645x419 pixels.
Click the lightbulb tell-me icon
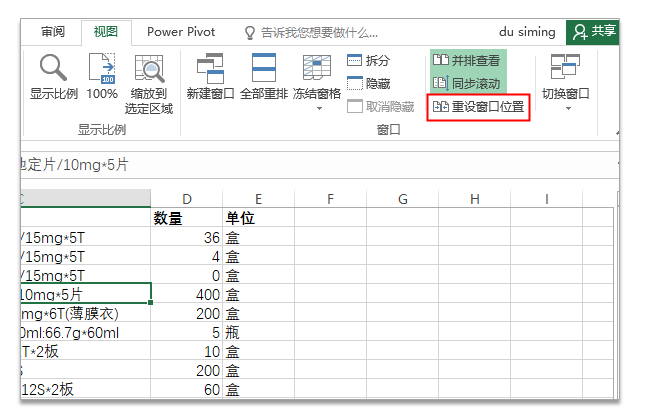[x=250, y=32]
